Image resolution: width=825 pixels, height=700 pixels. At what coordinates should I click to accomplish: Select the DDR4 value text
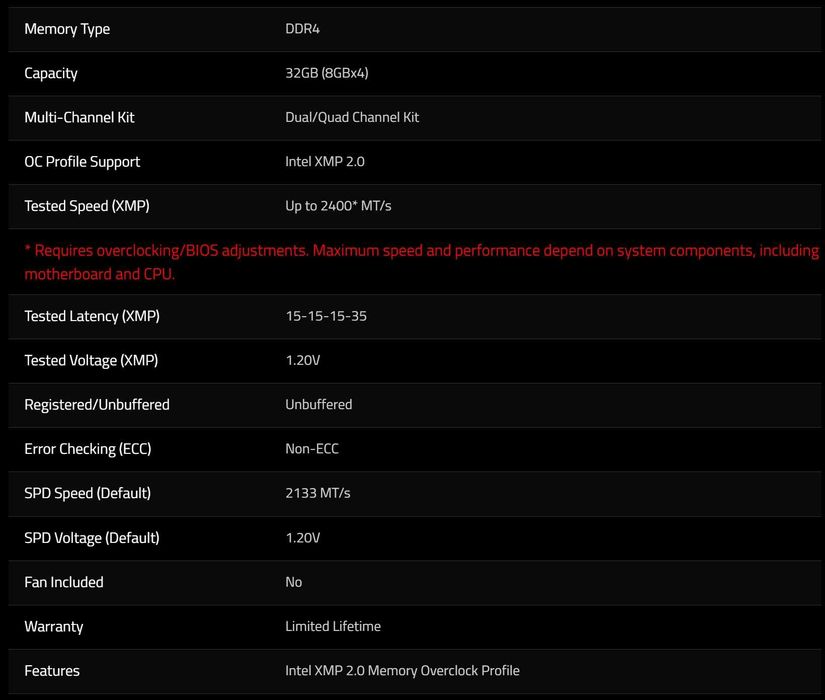[x=302, y=28]
